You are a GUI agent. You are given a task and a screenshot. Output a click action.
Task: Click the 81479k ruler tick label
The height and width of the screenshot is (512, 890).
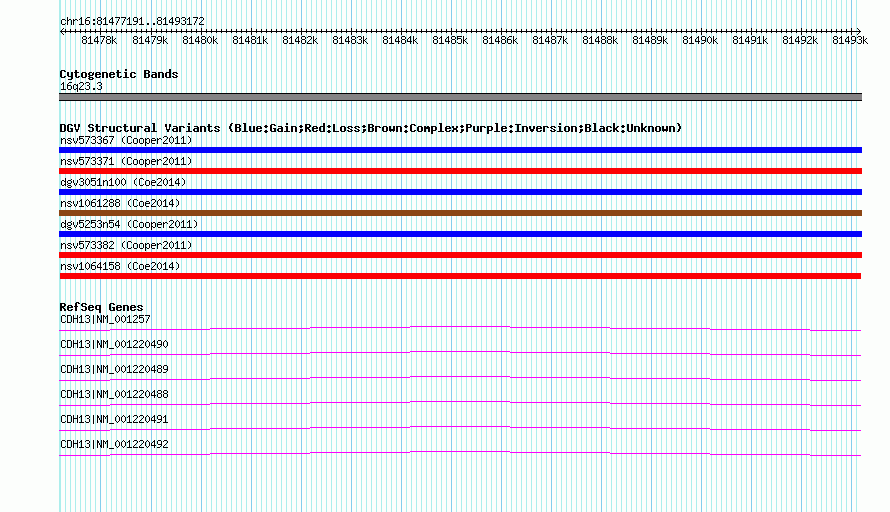pyautogui.click(x=150, y=40)
